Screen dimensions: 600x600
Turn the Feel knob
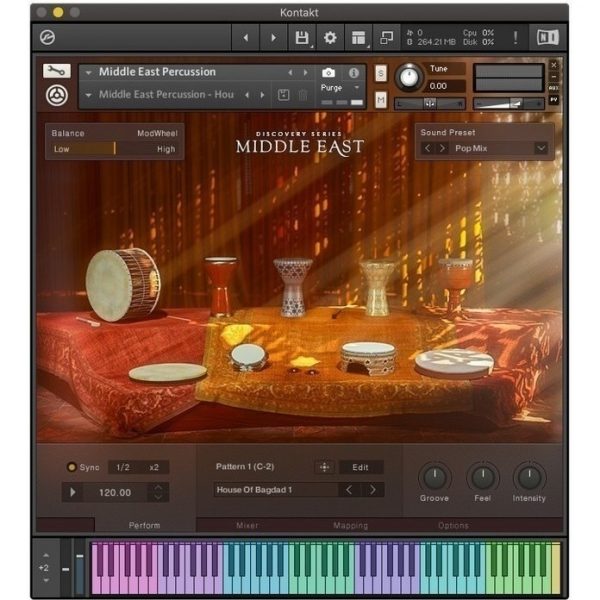(x=483, y=478)
